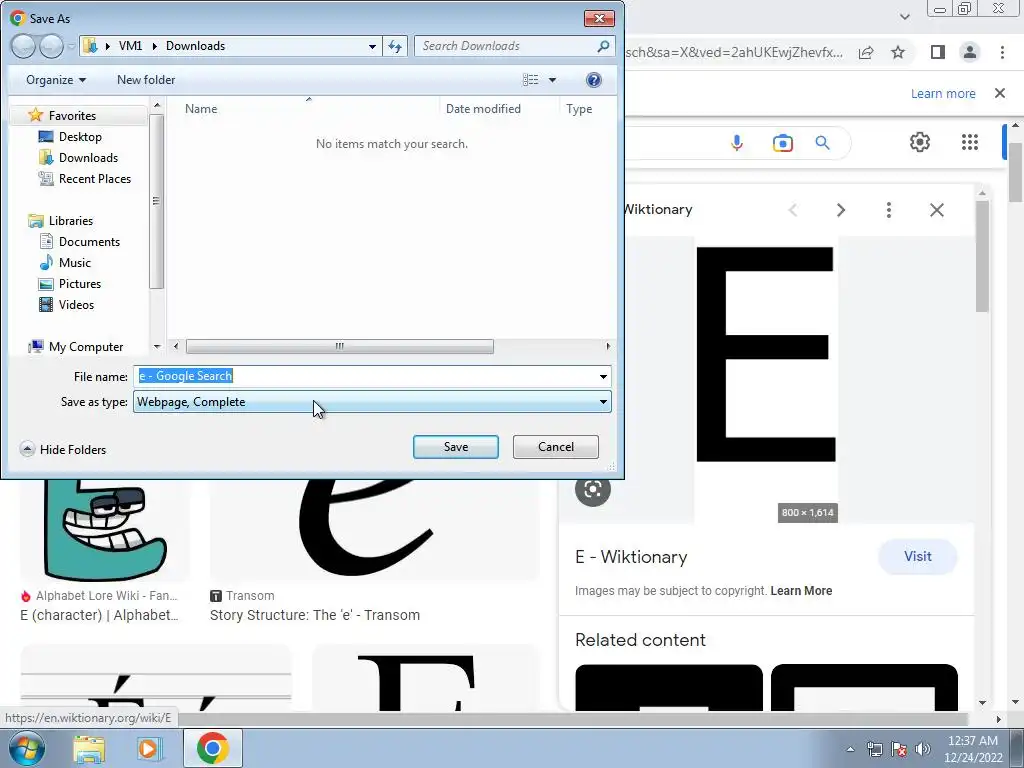Open Documents library
Viewport: 1024px width, 768px height.
click(x=89, y=242)
